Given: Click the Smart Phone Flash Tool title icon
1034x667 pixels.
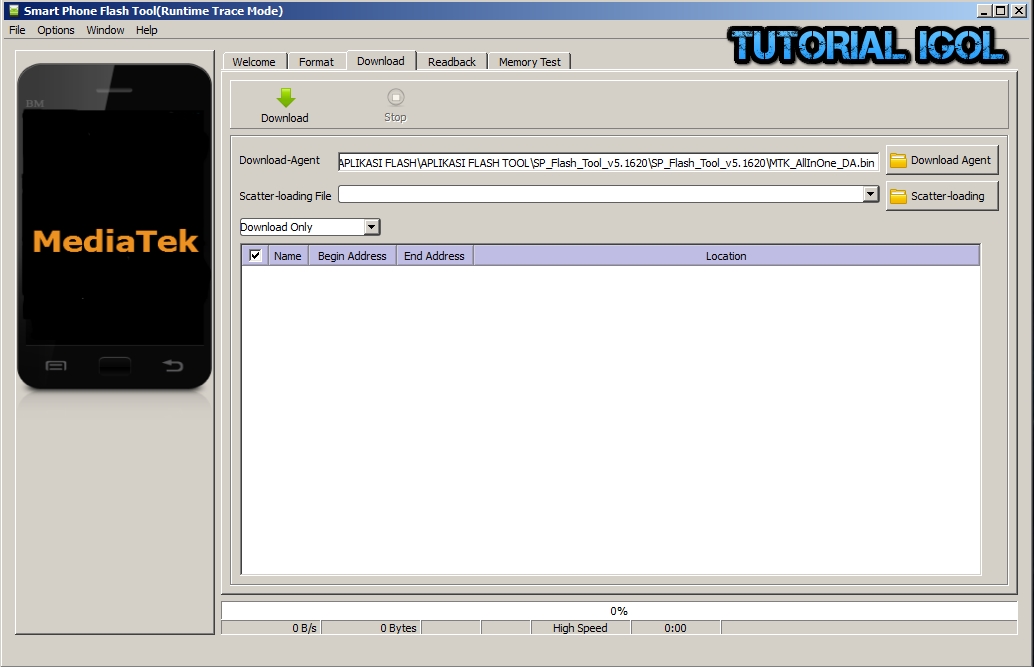Looking at the screenshot, I should (13, 11).
